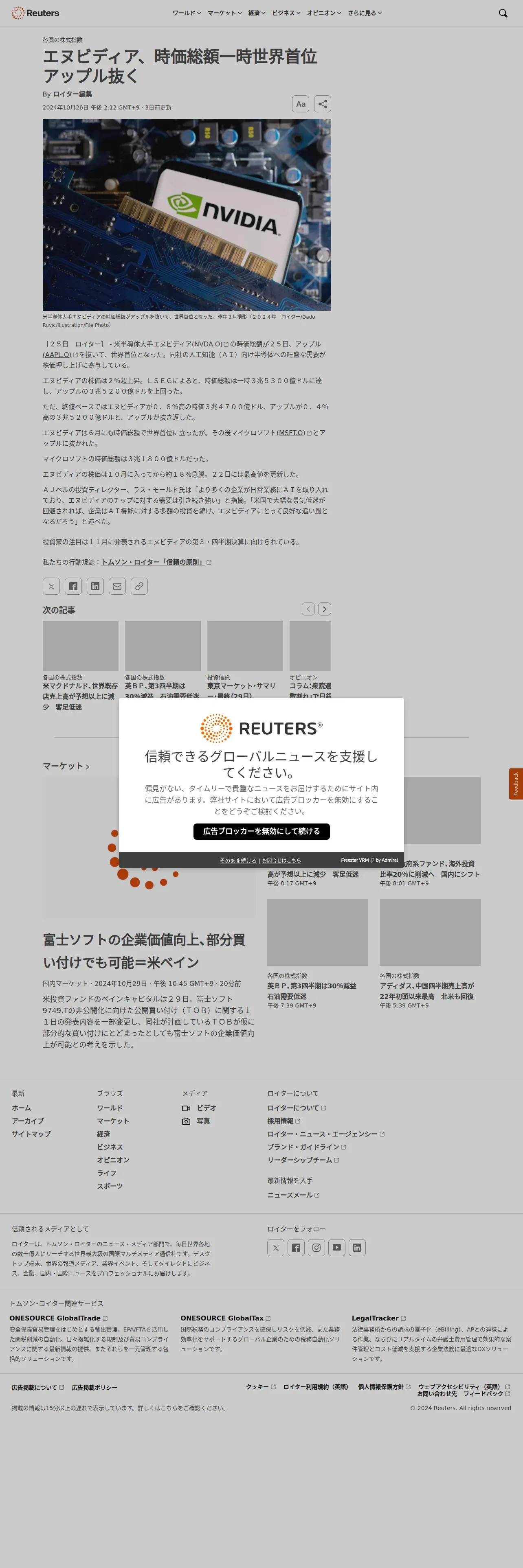Screen dimensions: 523x1568
Task: Open ONESOURCE GlobalTrade link
Action: coord(58,1318)
